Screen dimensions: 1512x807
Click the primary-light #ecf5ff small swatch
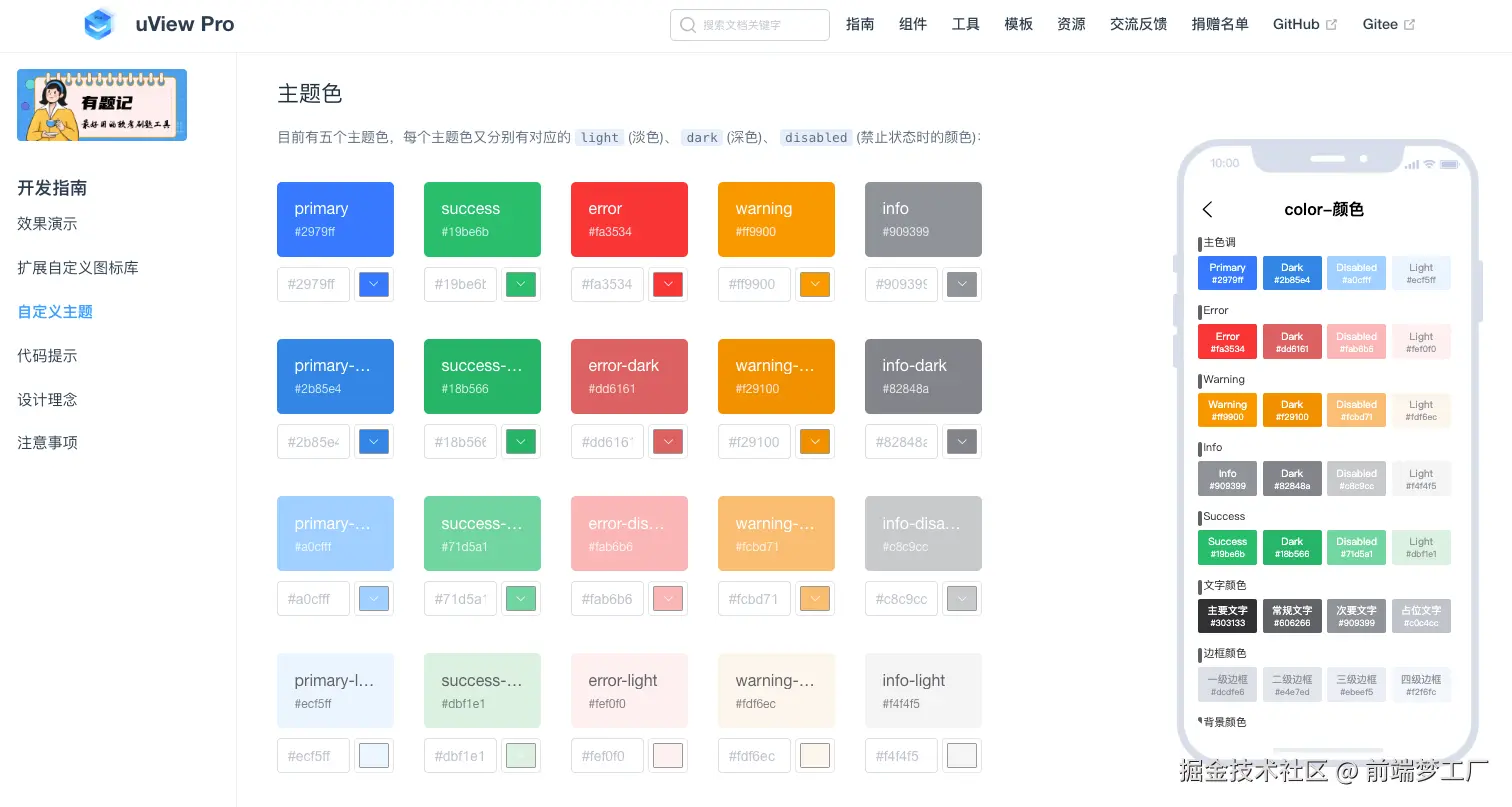[x=374, y=756]
